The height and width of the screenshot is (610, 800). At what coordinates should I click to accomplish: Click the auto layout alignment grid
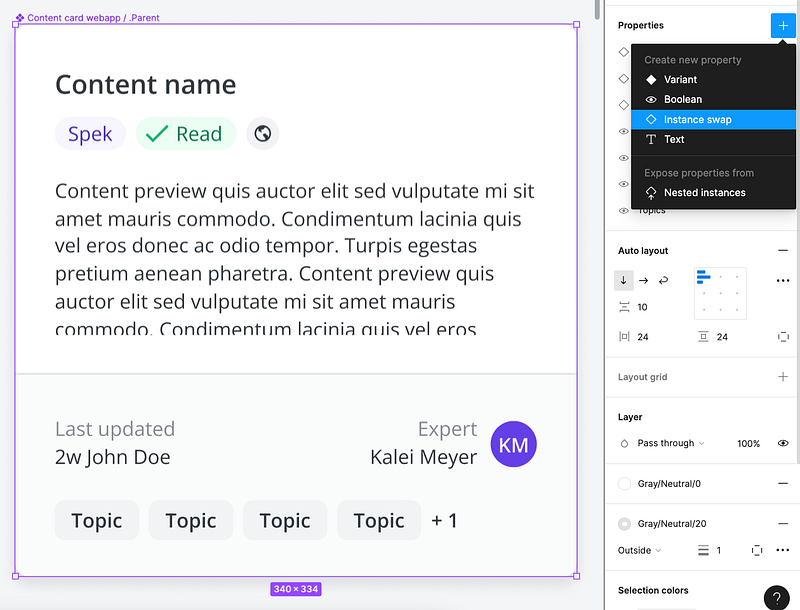pyautogui.click(x=720, y=293)
